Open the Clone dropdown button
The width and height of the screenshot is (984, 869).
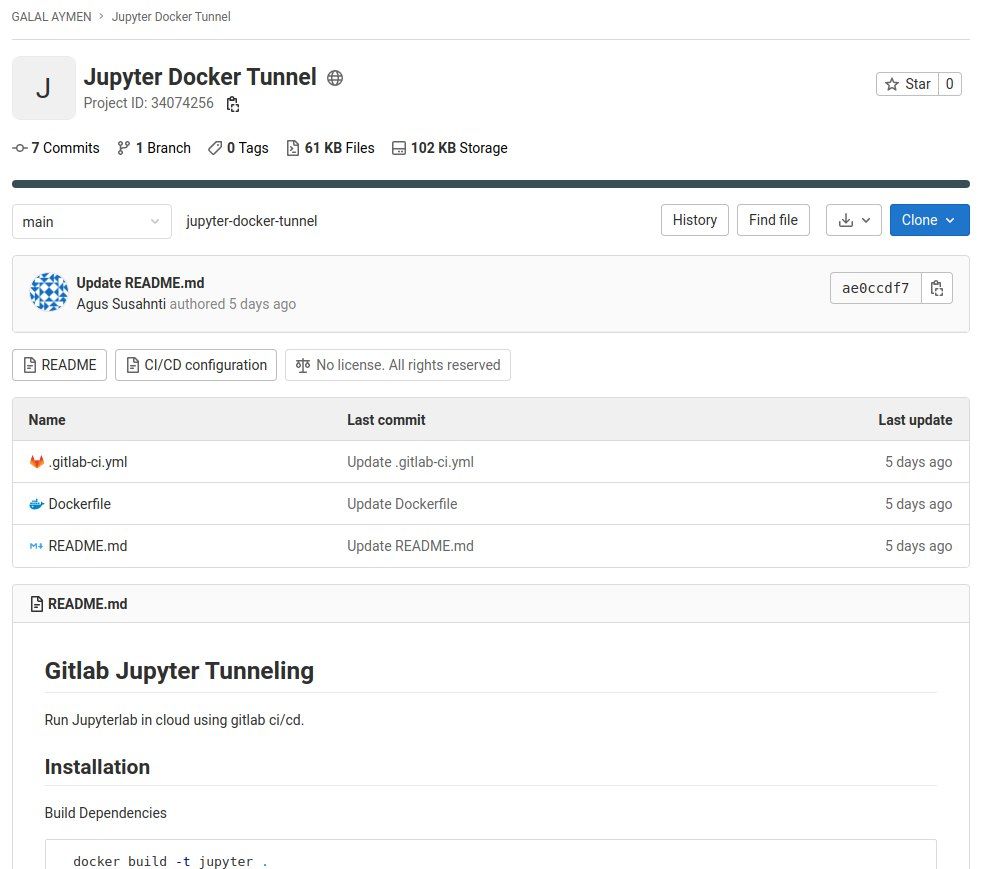pyautogui.click(x=929, y=220)
